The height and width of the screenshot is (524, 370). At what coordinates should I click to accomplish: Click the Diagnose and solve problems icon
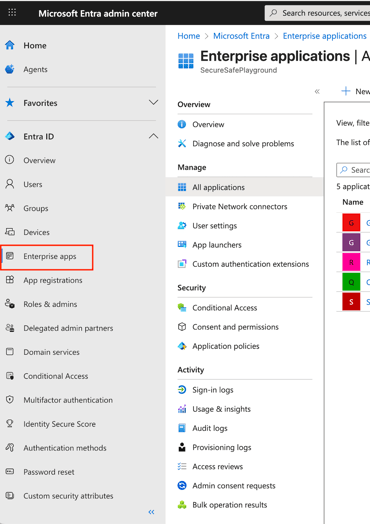(x=182, y=143)
